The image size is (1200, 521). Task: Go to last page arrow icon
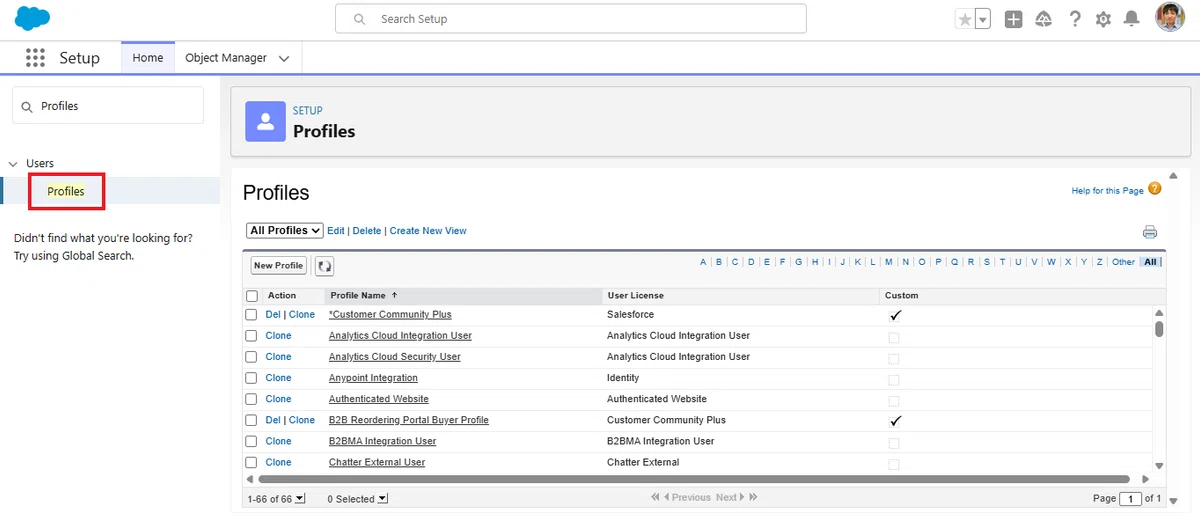coord(753,497)
